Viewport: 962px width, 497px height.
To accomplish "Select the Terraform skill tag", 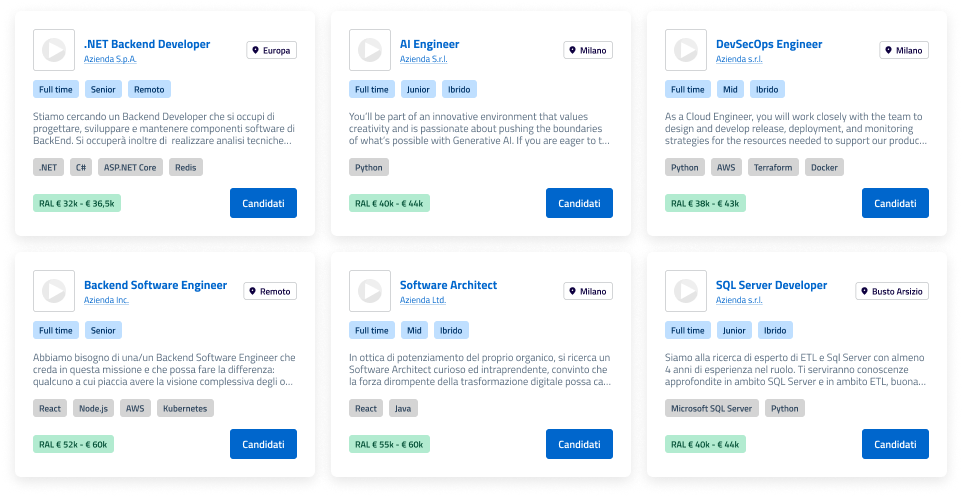I will tap(773, 168).
